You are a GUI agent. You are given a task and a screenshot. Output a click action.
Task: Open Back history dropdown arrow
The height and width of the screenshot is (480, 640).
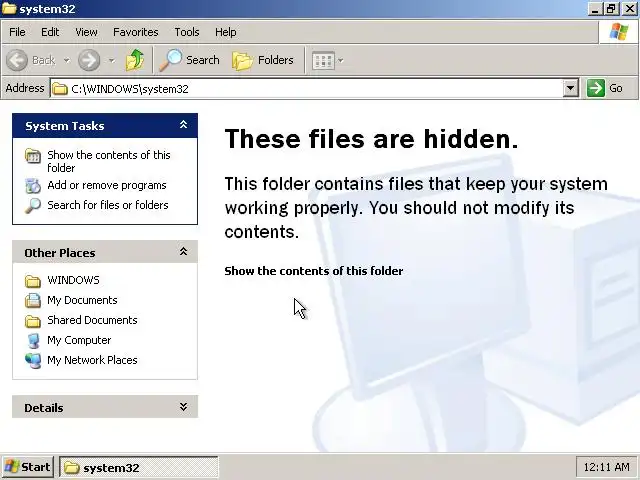click(66, 60)
